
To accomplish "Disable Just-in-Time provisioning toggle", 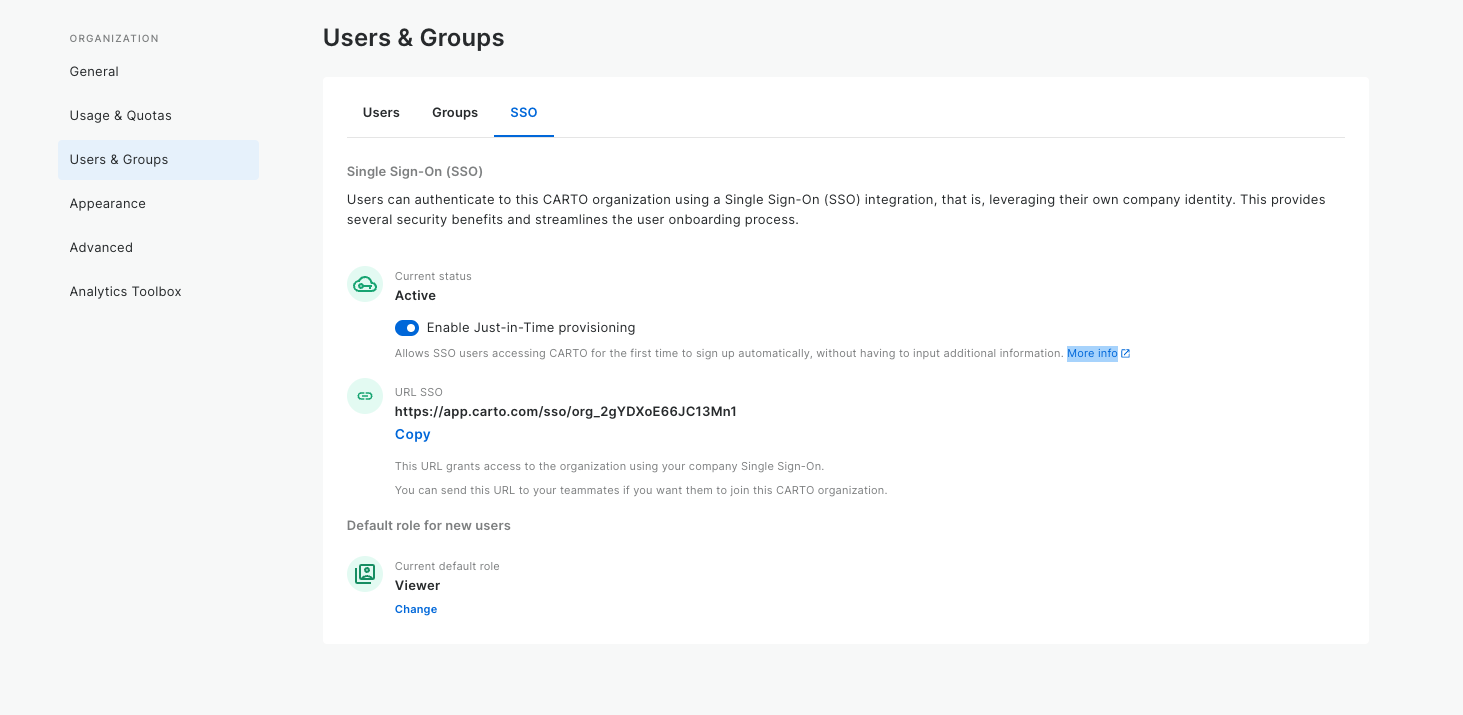I will (x=407, y=328).
